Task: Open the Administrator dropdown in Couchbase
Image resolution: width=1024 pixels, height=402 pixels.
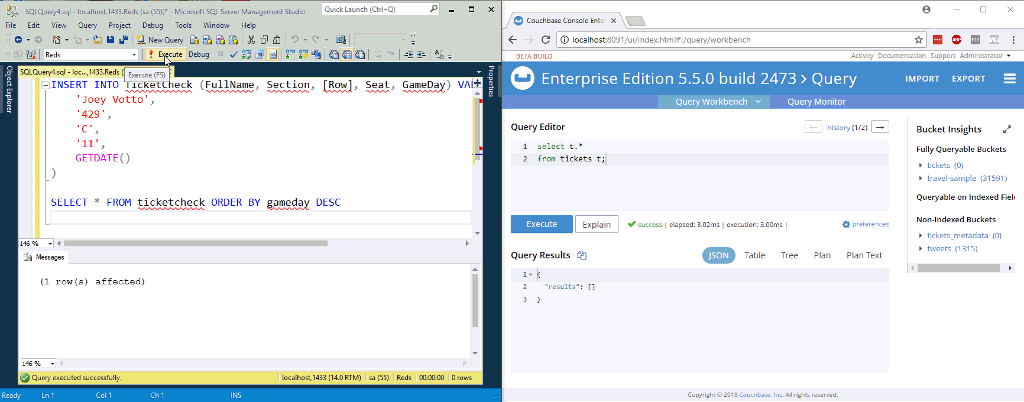Action: [984, 56]
